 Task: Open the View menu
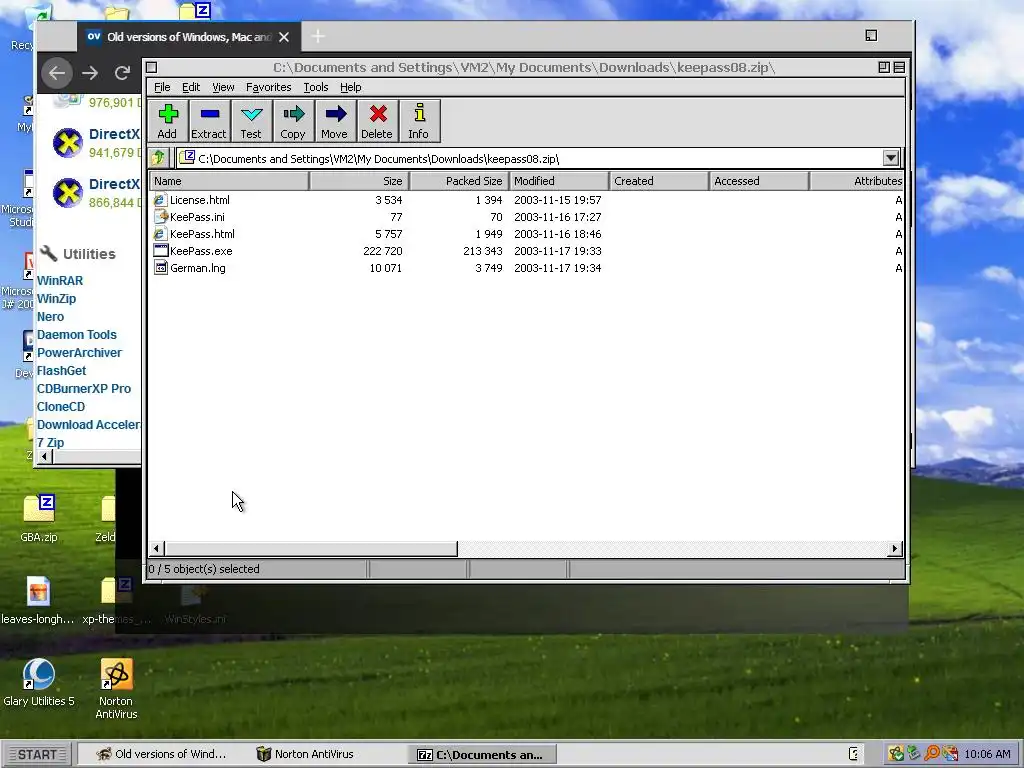pyautogui.click(x=223, y=87)
